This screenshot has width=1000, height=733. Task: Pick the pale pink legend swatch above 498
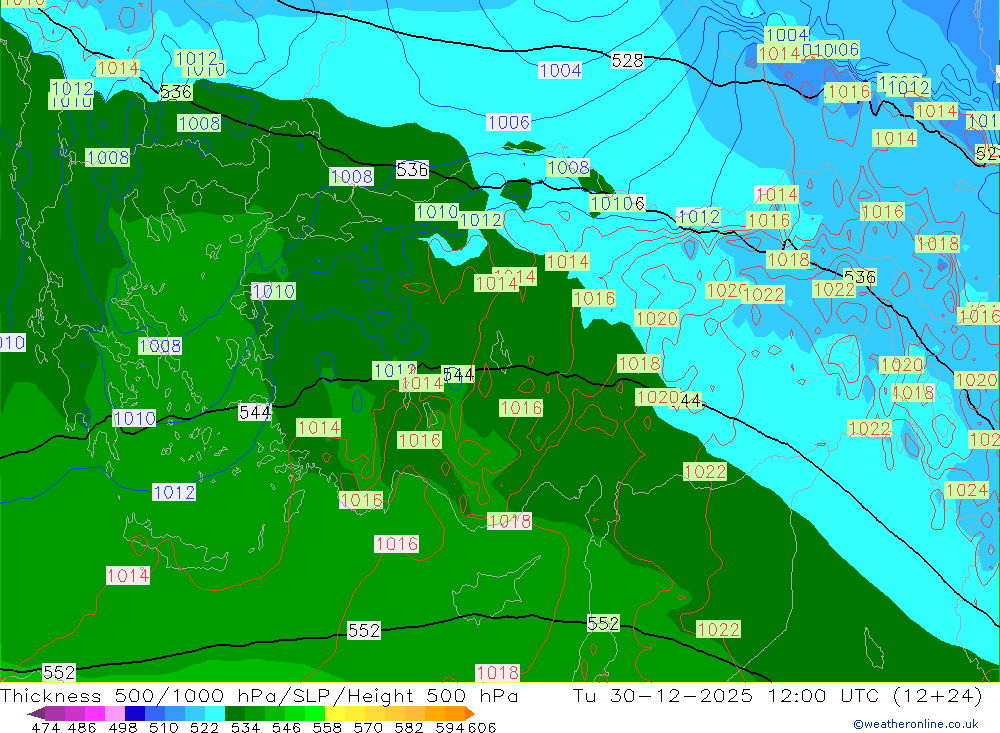point(115,713)
